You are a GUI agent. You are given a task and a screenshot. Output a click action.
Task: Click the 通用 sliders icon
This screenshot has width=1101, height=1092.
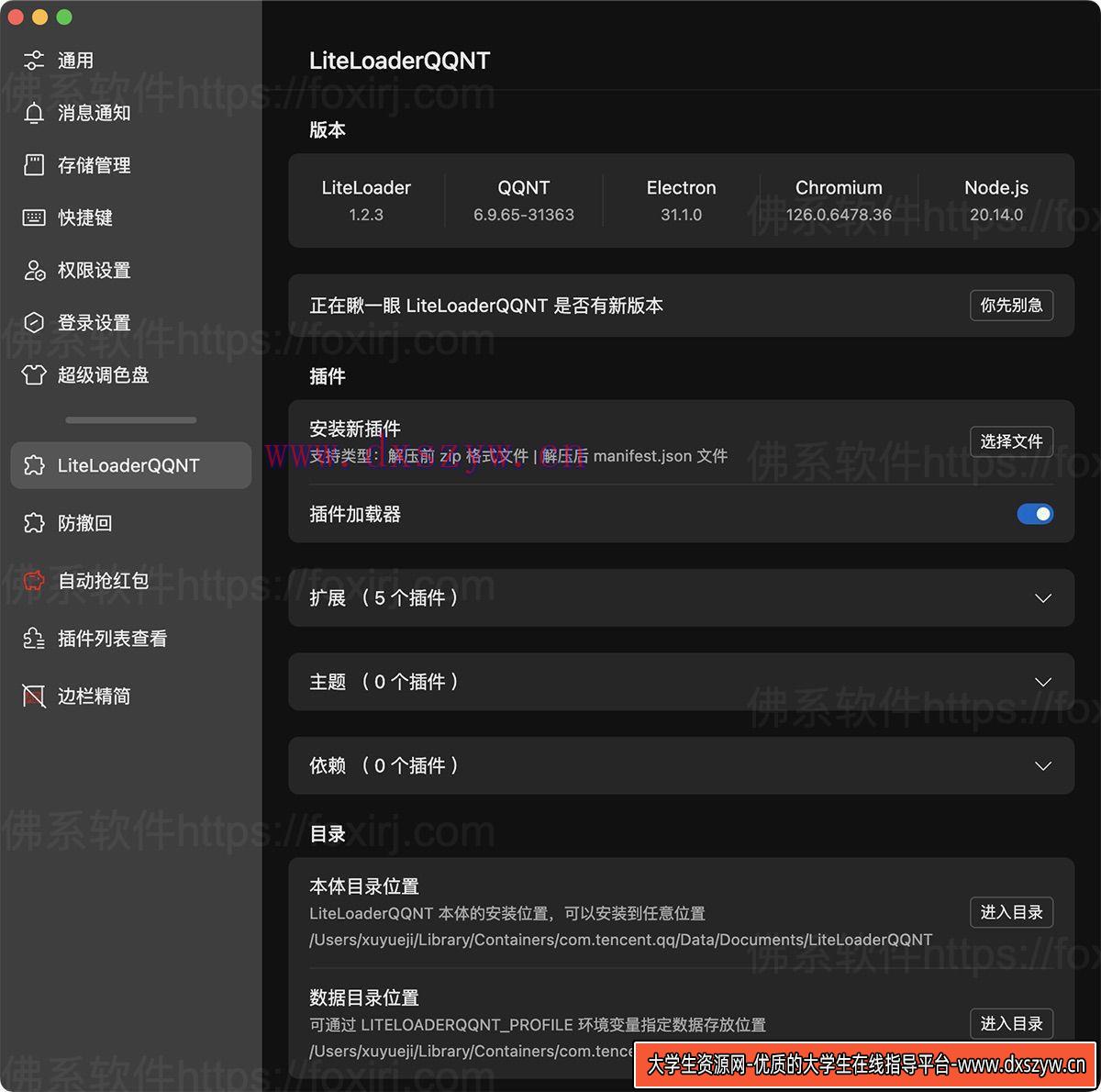pyautogui.click(x=34, y=61)
